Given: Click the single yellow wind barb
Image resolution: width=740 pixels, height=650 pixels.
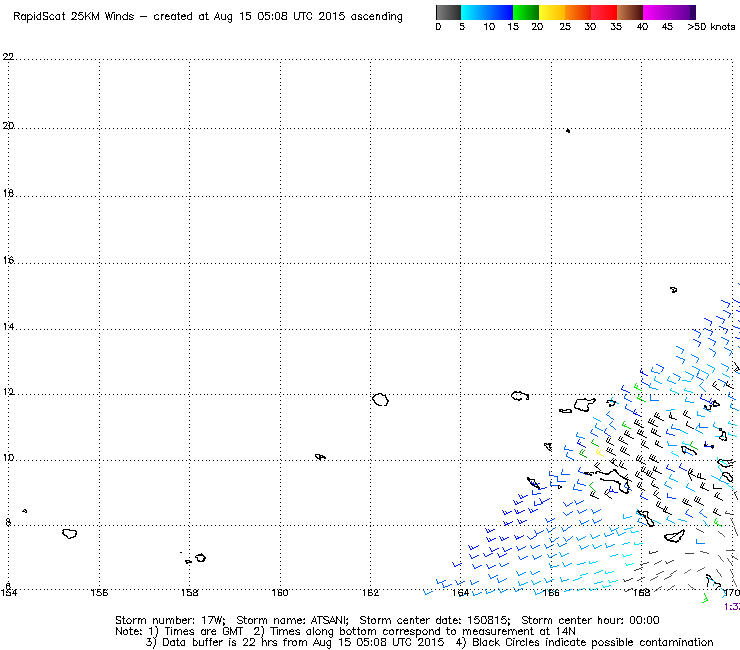Looking at the screenshot, I should [599, 453].
